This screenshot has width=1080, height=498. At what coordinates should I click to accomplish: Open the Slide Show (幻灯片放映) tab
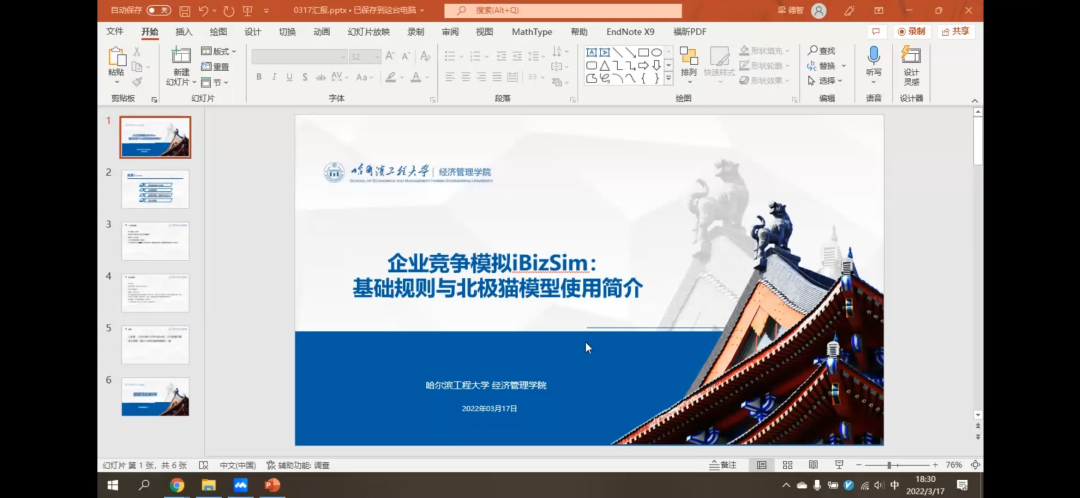pos(368,31)
